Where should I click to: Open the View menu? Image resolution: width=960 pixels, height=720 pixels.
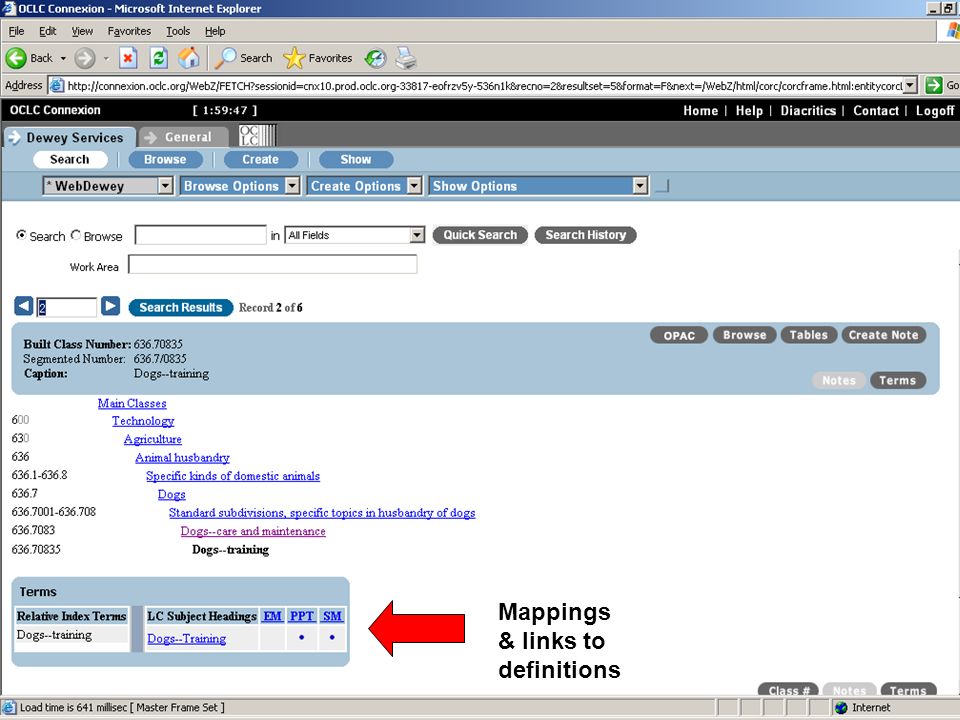pos(82,31)
